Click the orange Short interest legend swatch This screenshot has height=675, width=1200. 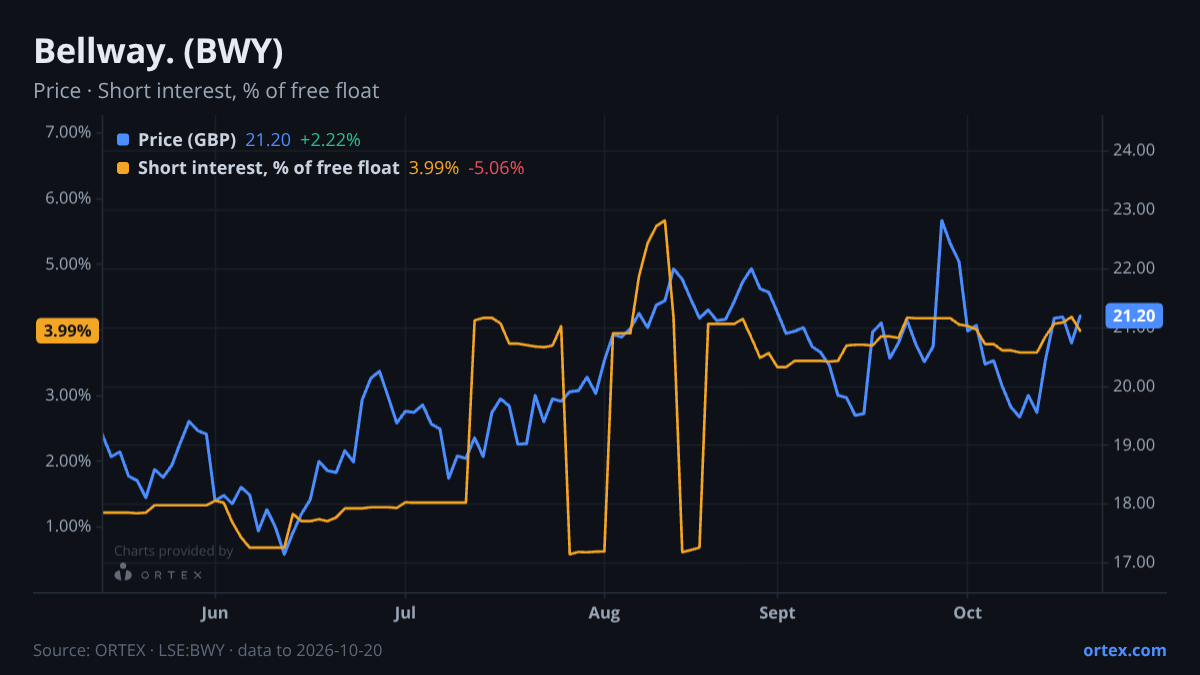click(x=123, y=168)
